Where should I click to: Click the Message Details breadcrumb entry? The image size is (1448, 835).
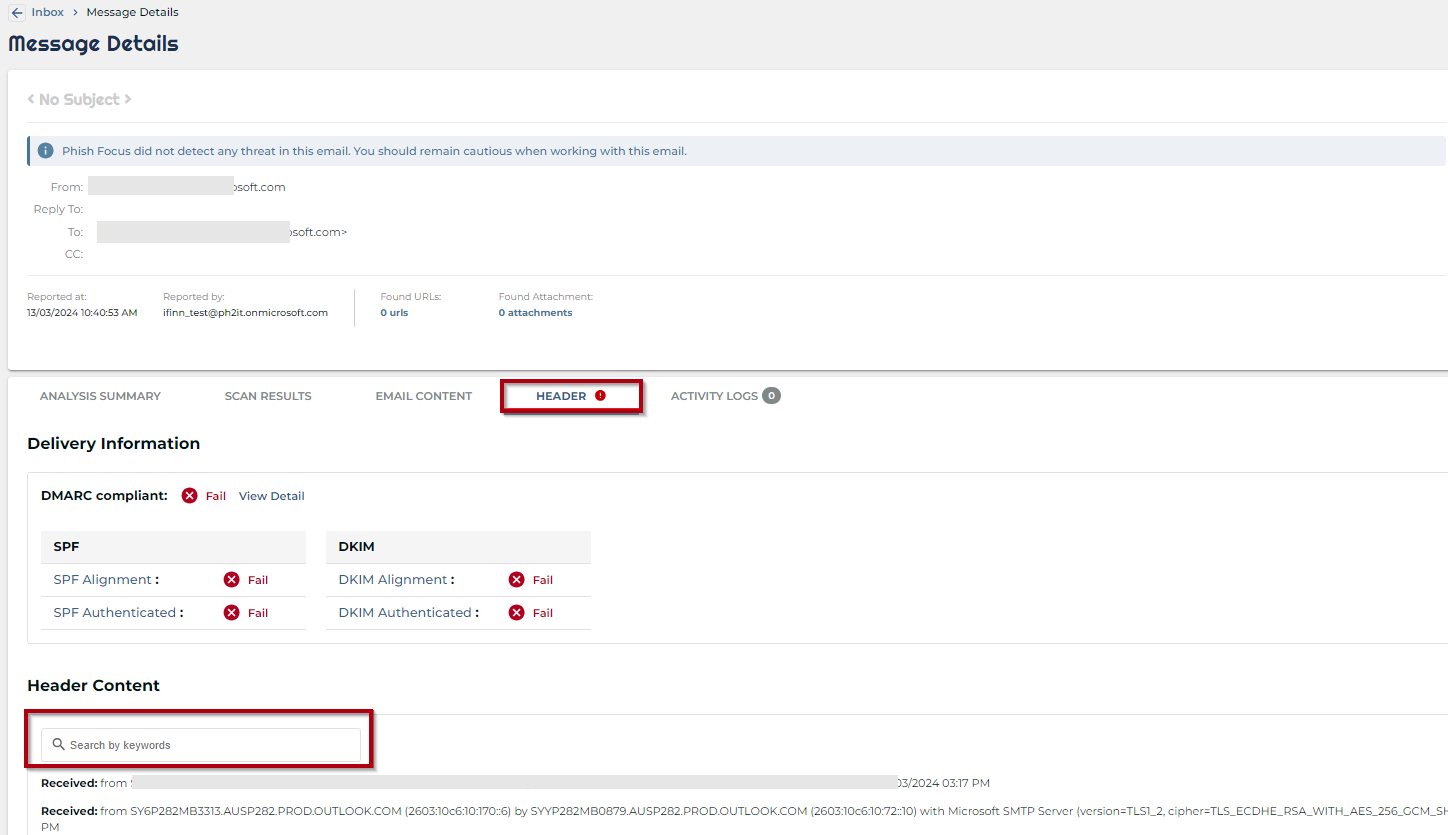132,12
